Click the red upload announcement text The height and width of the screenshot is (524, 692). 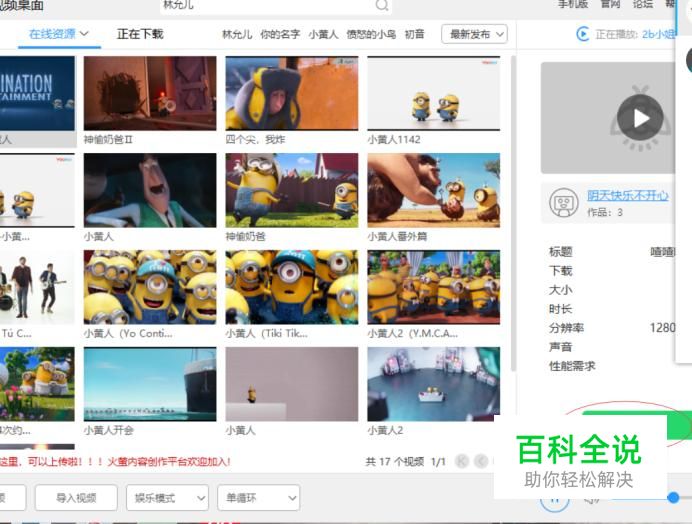click(115, 462)
